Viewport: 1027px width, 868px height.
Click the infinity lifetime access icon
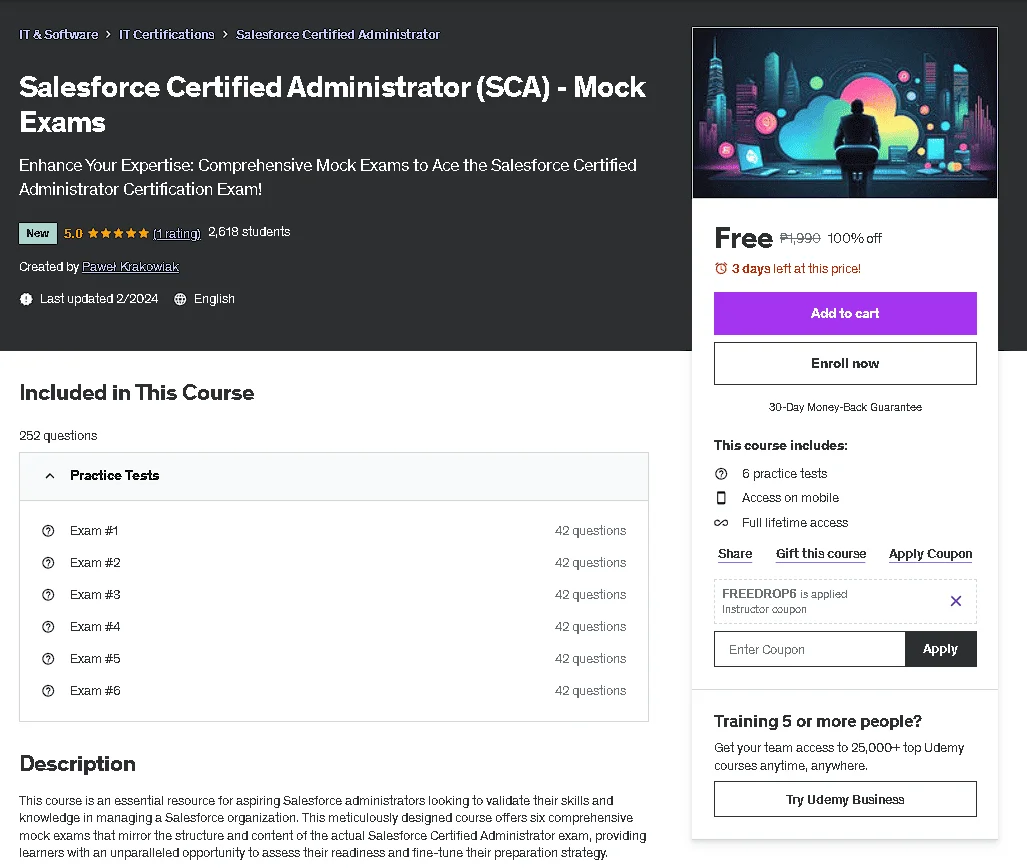pyautogui.click(x=721, y=523)
